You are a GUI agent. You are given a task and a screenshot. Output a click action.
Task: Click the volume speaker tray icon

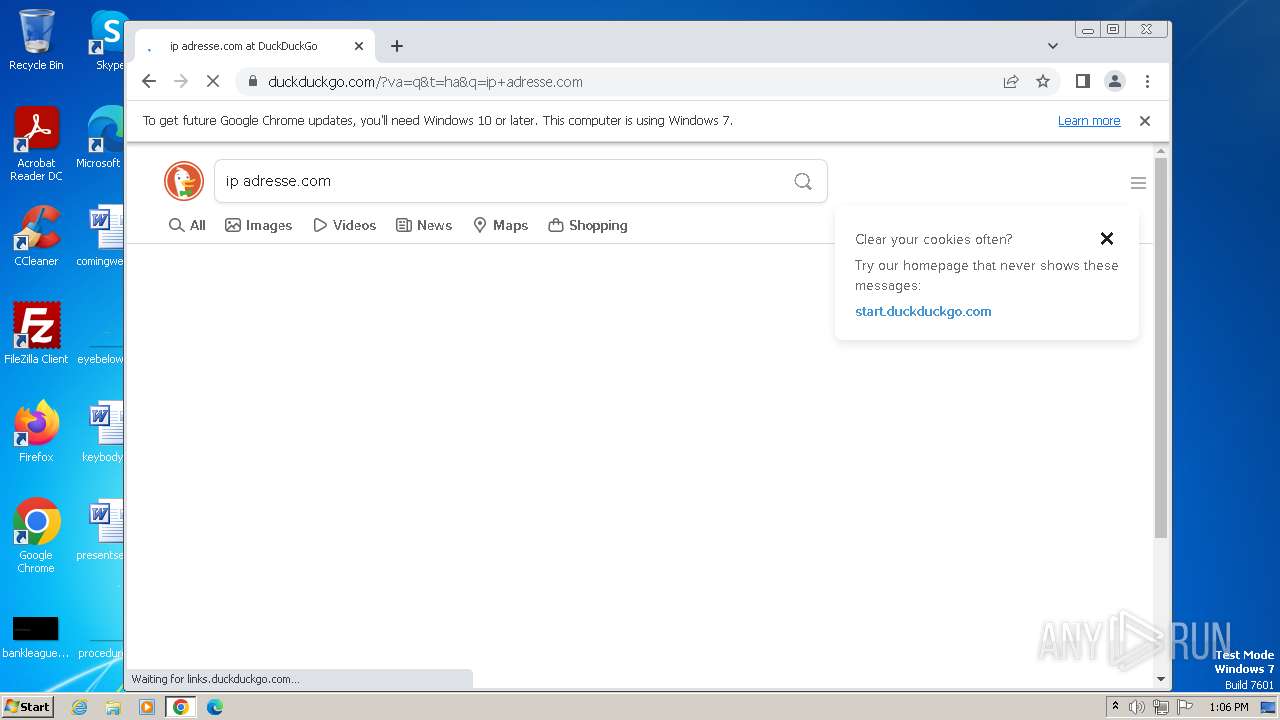[x=1137, y=707]
